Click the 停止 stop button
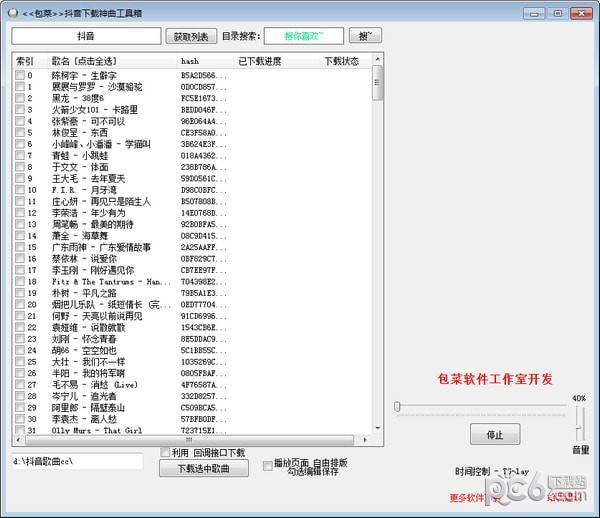Viewport: 600px width, 518px height. coord(495,434)
